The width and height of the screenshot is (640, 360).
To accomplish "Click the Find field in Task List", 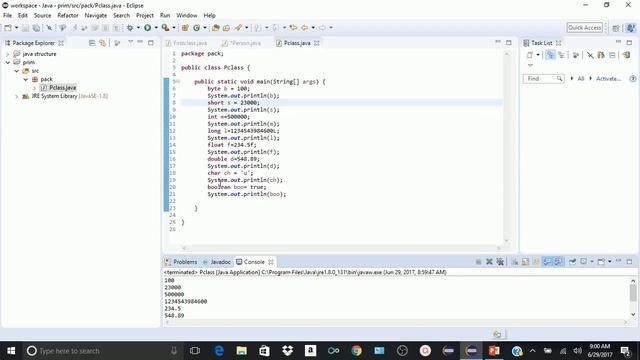I will point(544,78).
